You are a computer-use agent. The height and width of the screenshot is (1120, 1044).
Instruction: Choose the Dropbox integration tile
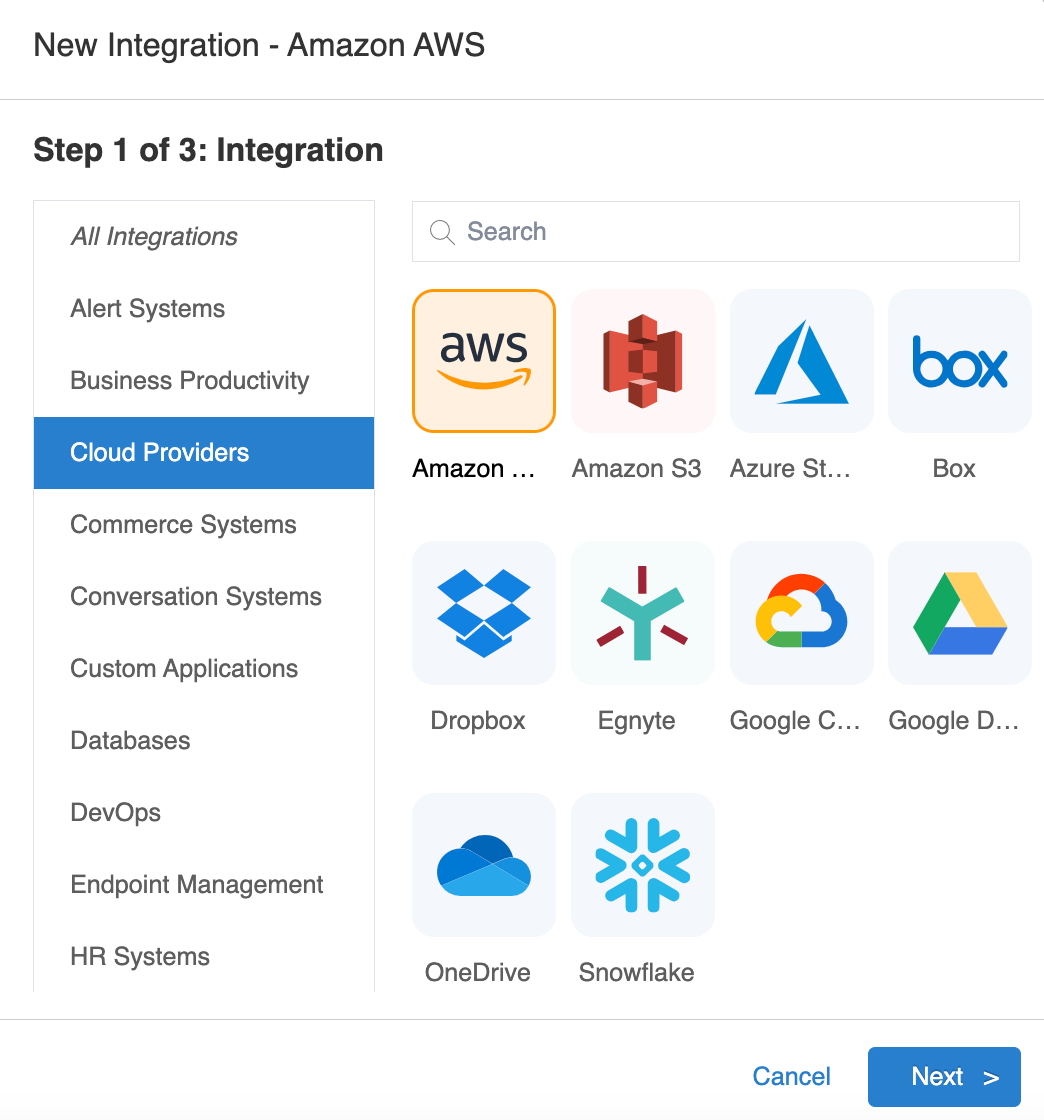click(484, 613)
